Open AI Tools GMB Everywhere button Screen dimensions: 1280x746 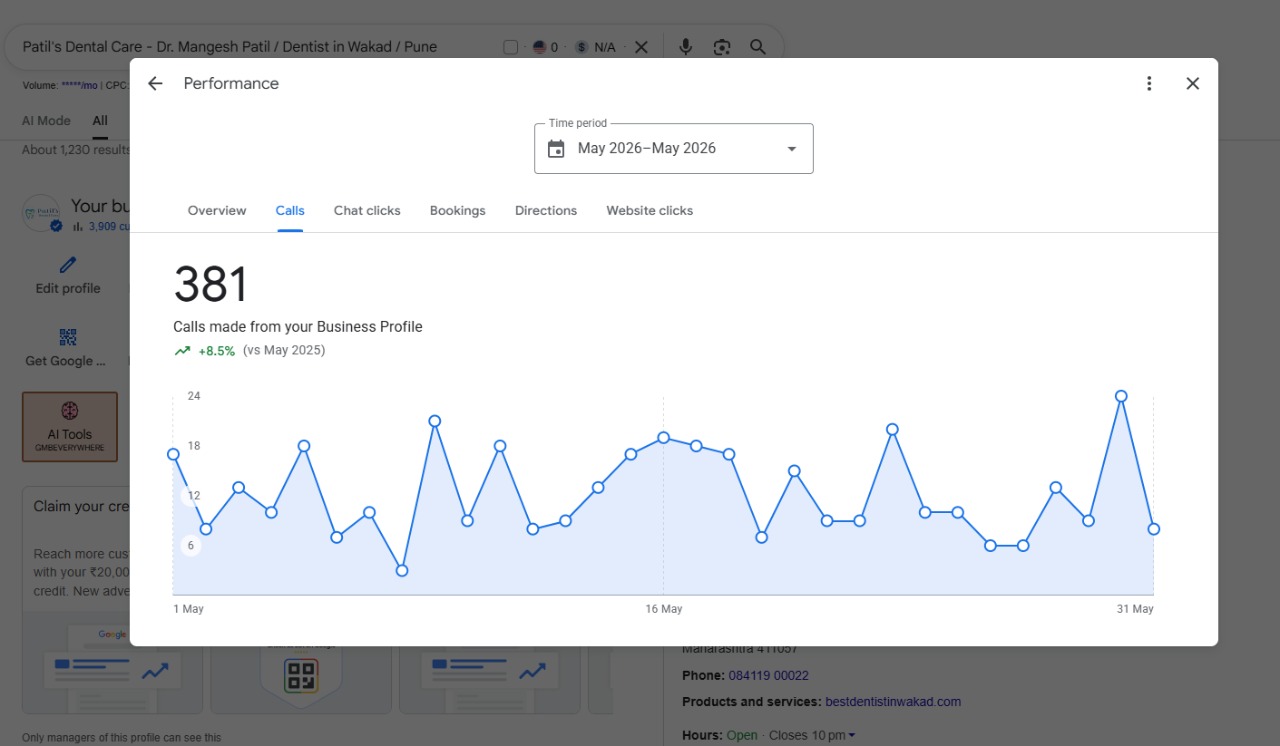(x=70, y=427)
